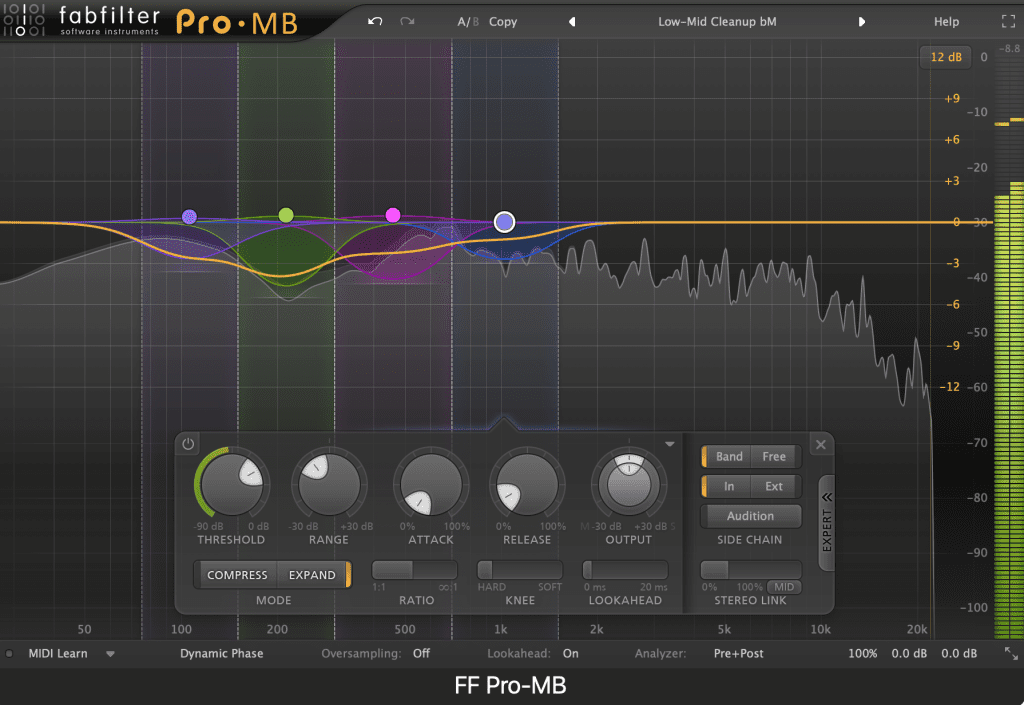The image size is (1024, 705).
Task: Click the Lookahead slider in band panel
Action: click(x=625, y=570)
